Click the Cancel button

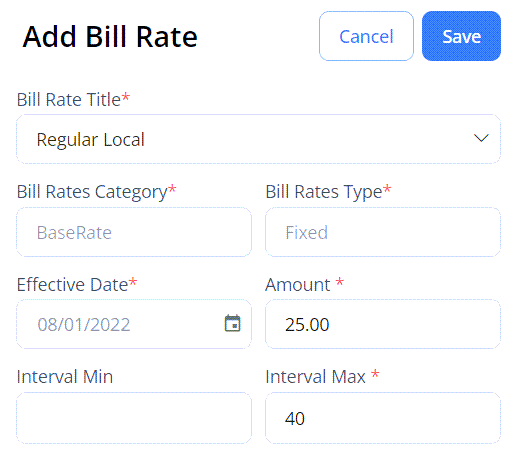pos(366,36)
